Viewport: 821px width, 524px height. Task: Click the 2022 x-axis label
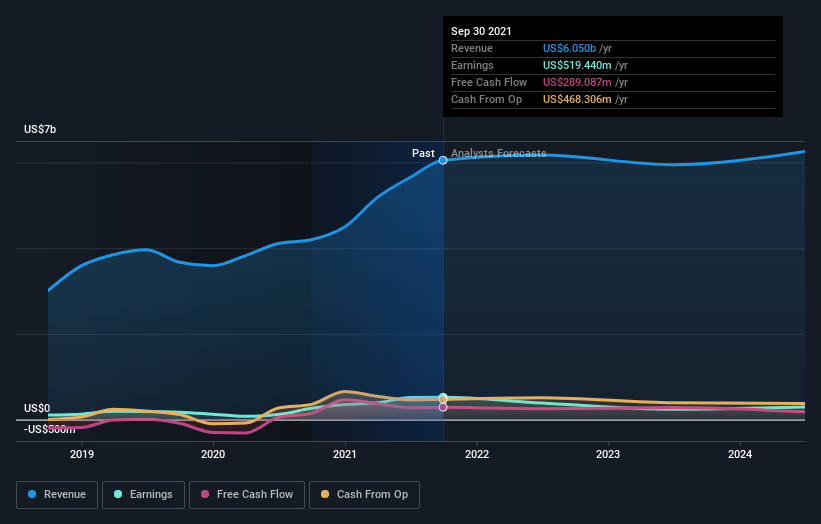pyautogui.click(x=477, y=454)
